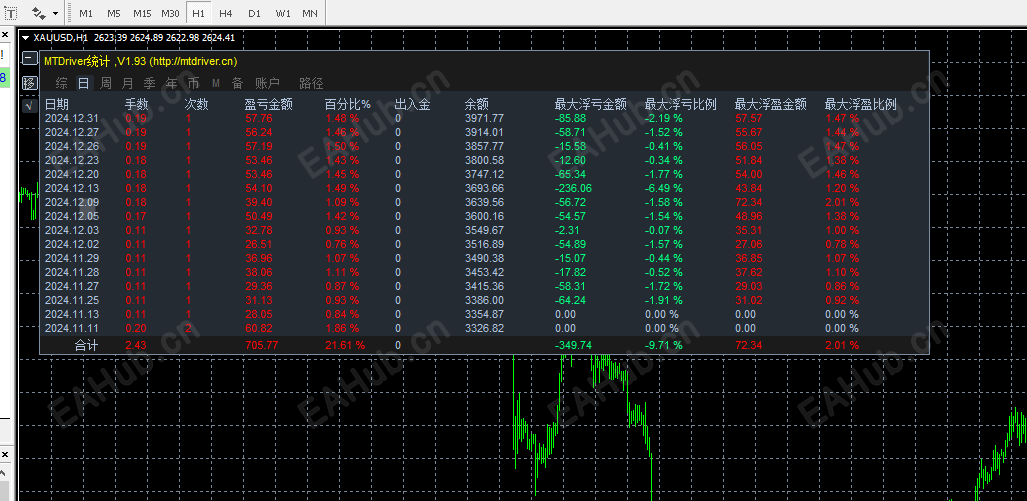Switch chart timeframe to H4

(x=225, y=13)
